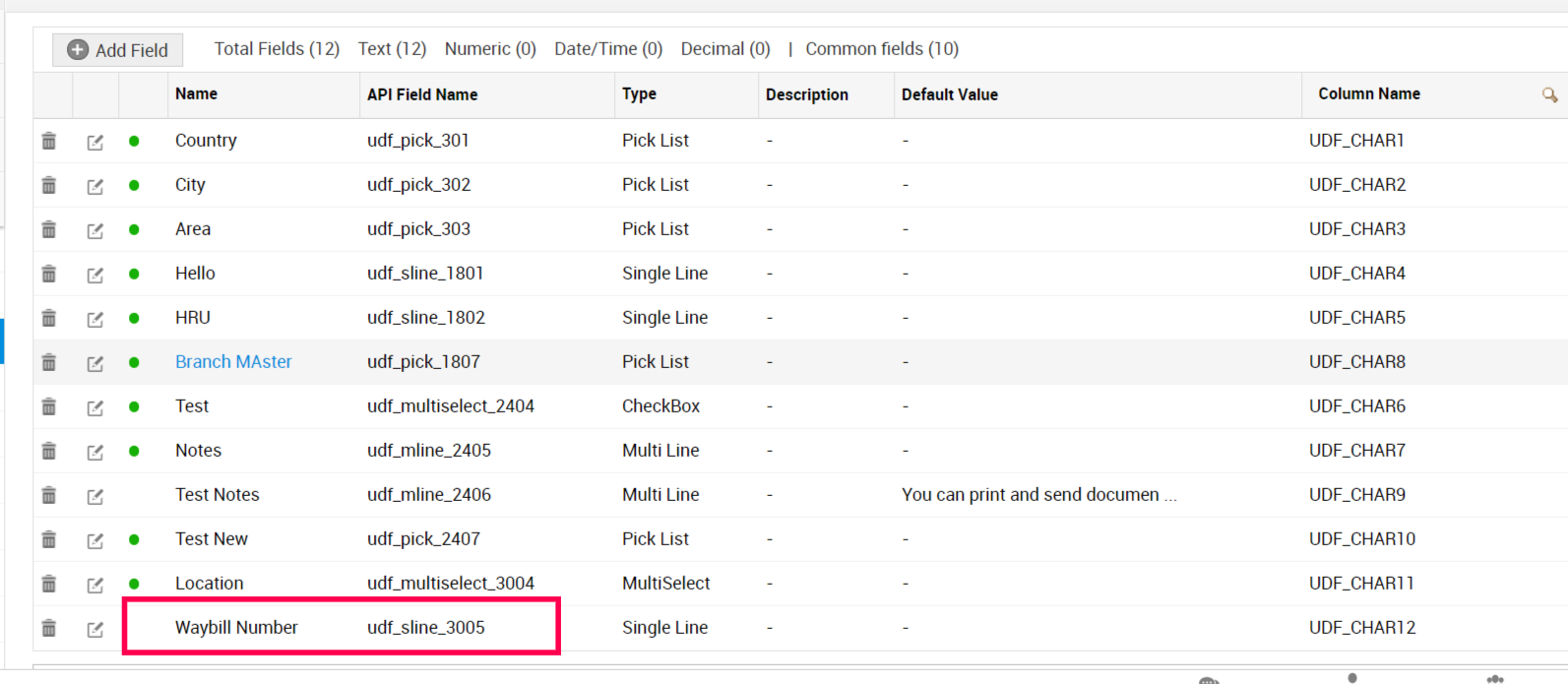Select the Date/Time (0) filter

[x=608, y=49]
